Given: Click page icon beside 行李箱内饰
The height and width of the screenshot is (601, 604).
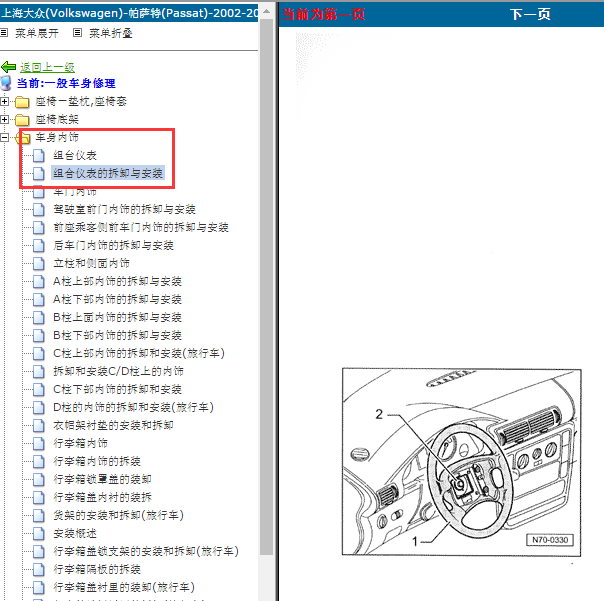Looking at the screenshot, I should tap(39, 443).
